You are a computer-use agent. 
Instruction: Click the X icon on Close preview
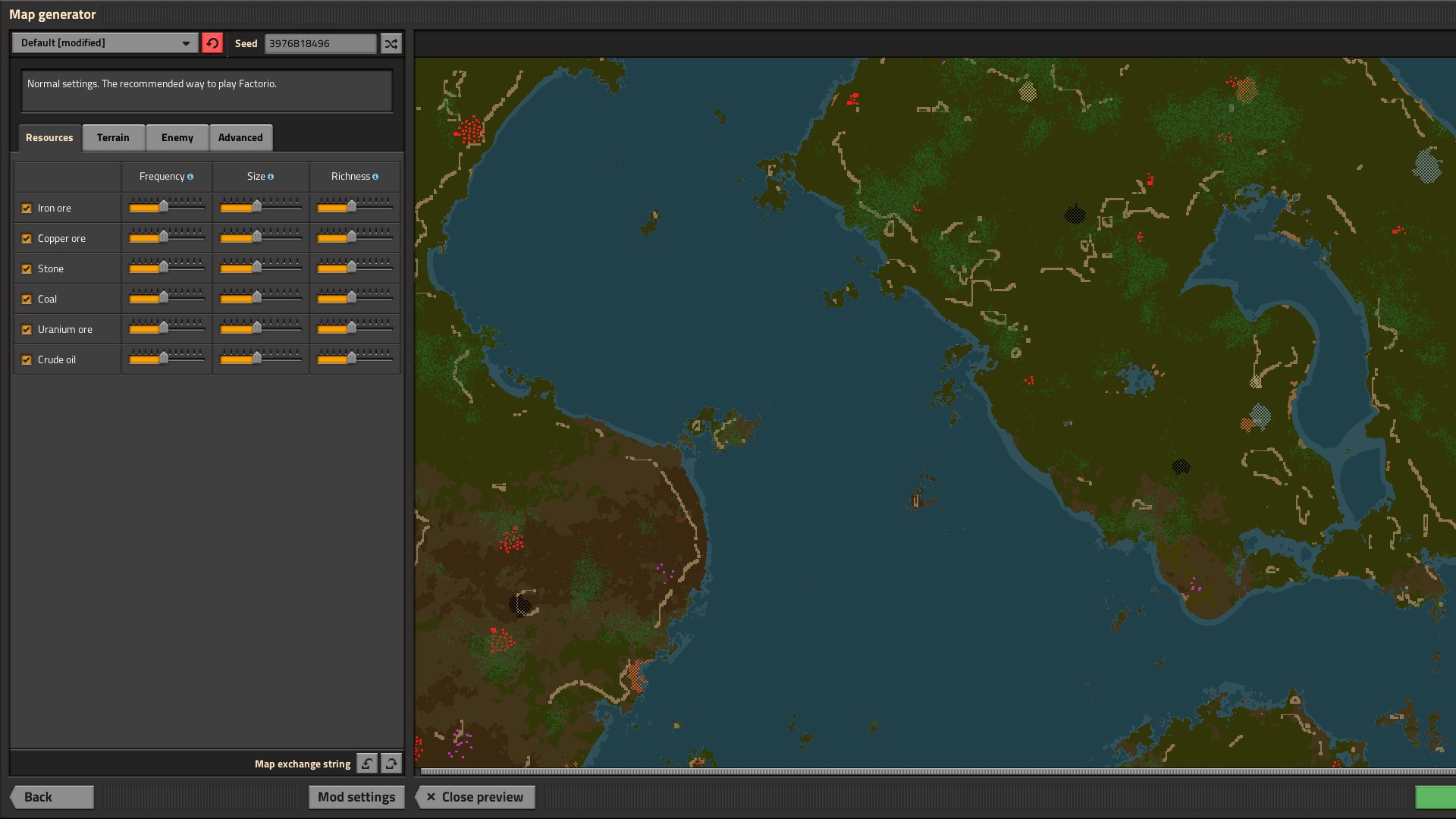(x=431, y=797)
